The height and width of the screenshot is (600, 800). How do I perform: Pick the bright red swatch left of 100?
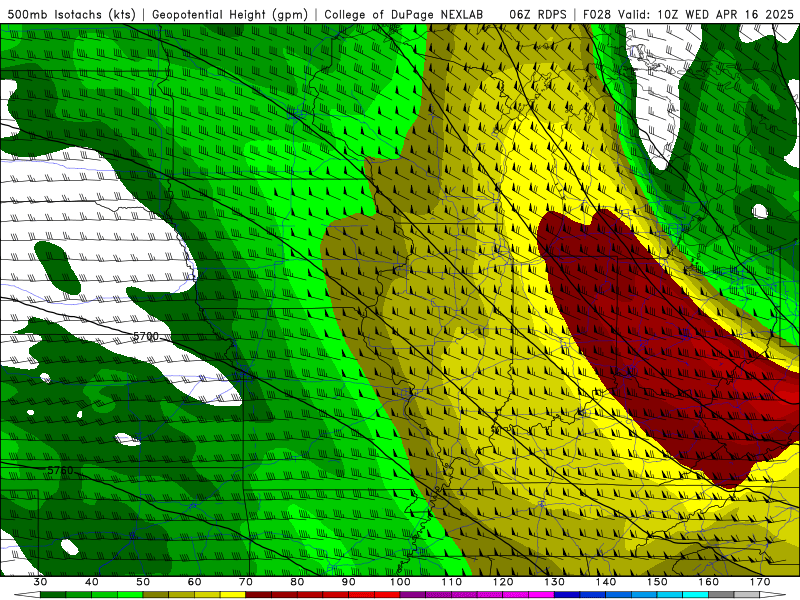387,595
